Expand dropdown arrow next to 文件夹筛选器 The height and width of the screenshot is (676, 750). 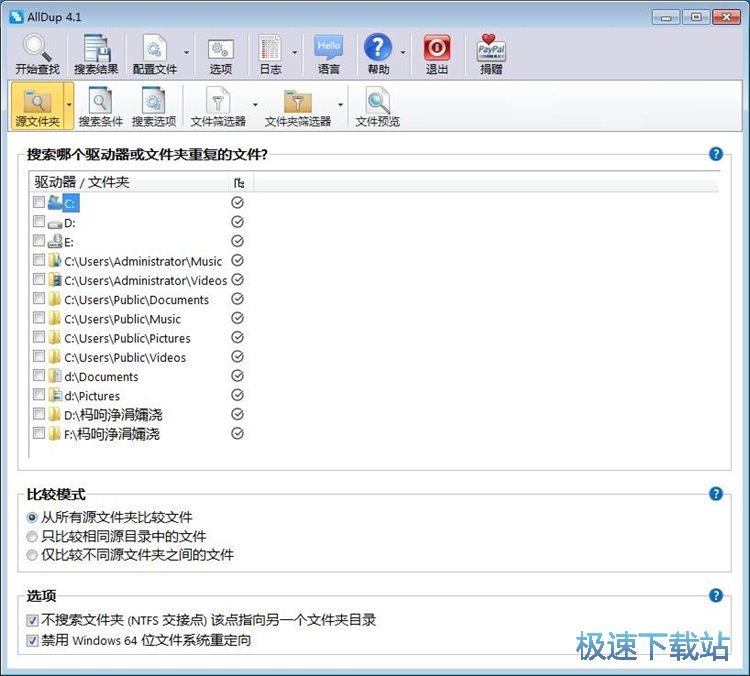340,105
